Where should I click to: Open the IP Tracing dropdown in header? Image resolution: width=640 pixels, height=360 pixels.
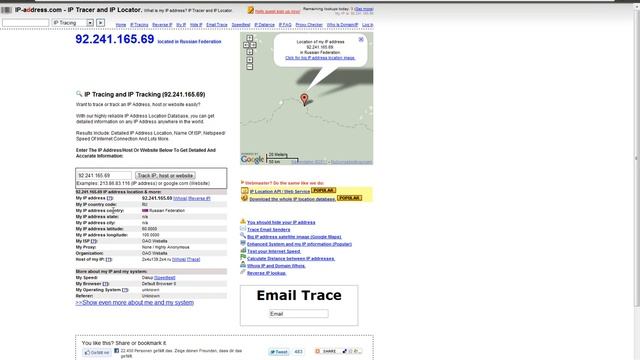pos(73,23)
